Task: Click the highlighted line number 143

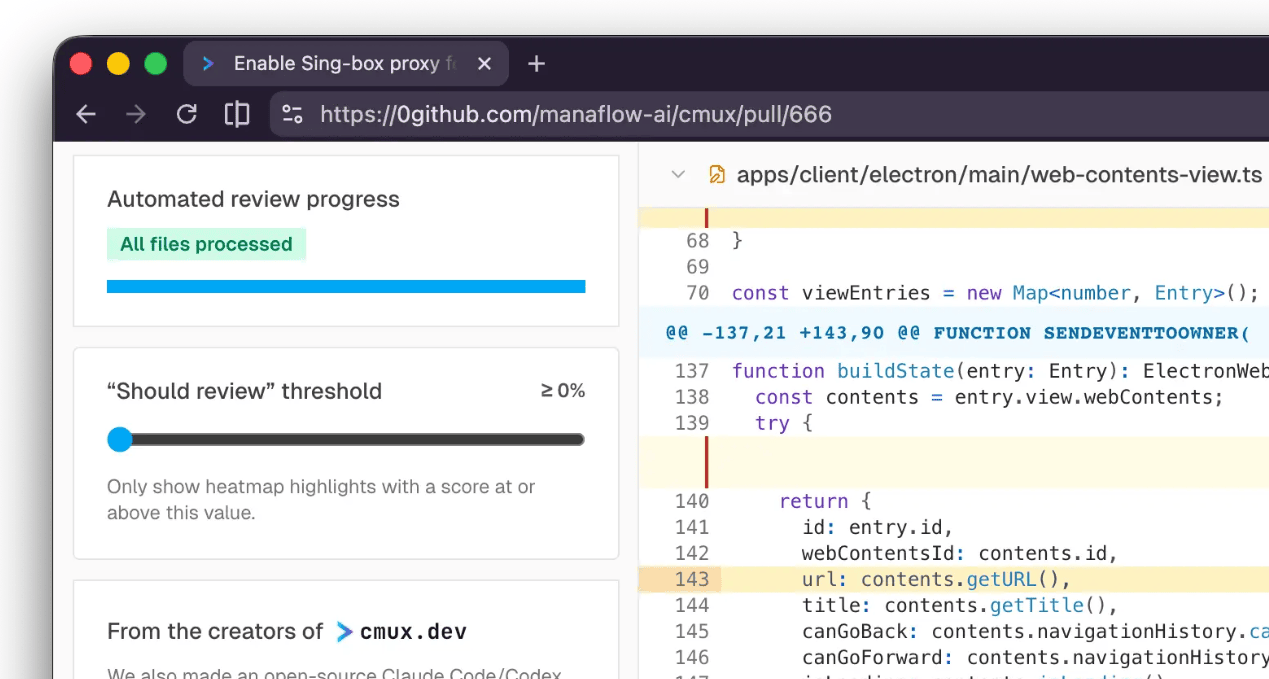Action: coord(691,579)
